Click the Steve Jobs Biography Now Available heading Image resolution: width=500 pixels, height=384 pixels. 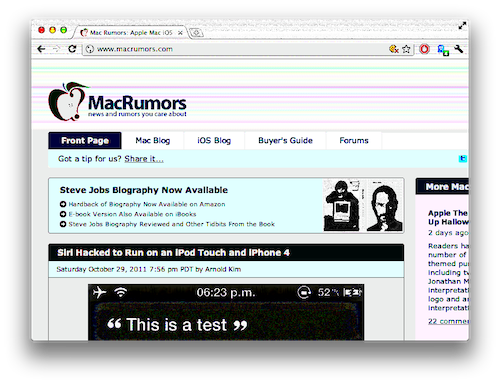click(144, 190)
